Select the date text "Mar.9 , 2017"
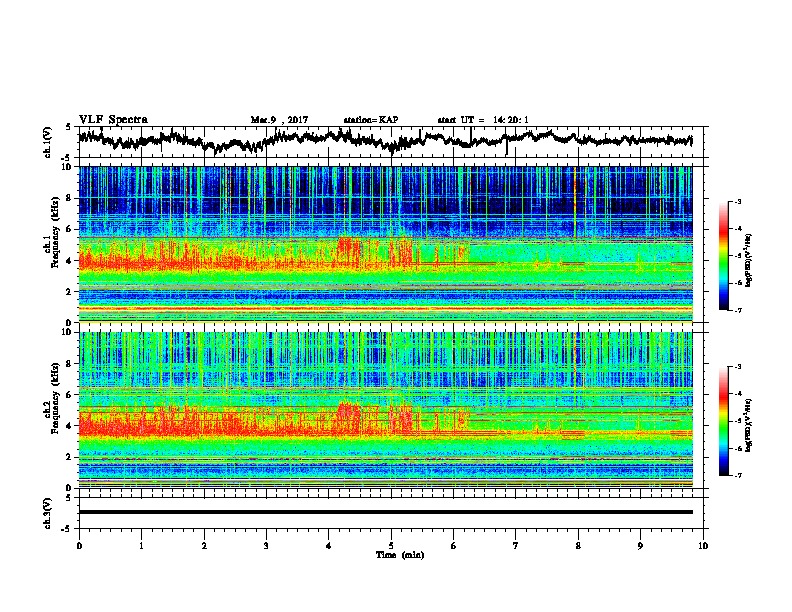Image resolution: width=792 pixels, height=612 pixels. pos(279,120)
